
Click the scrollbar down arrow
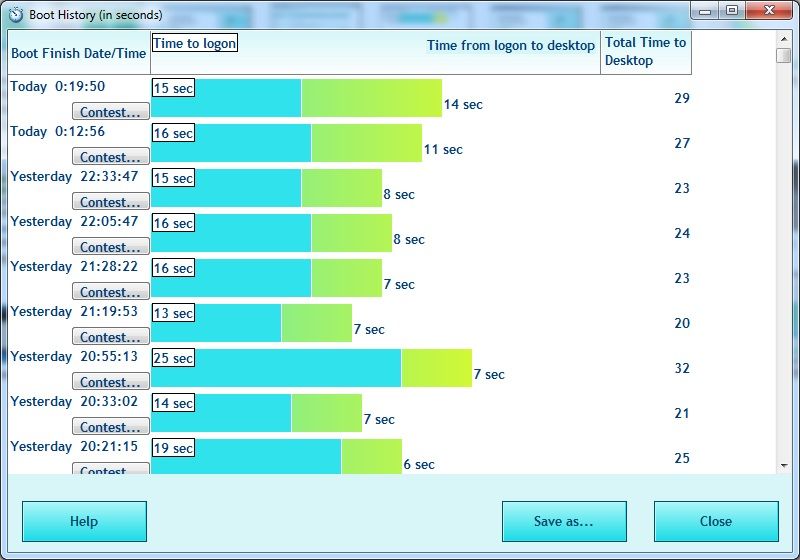click(x=784, y=465)
